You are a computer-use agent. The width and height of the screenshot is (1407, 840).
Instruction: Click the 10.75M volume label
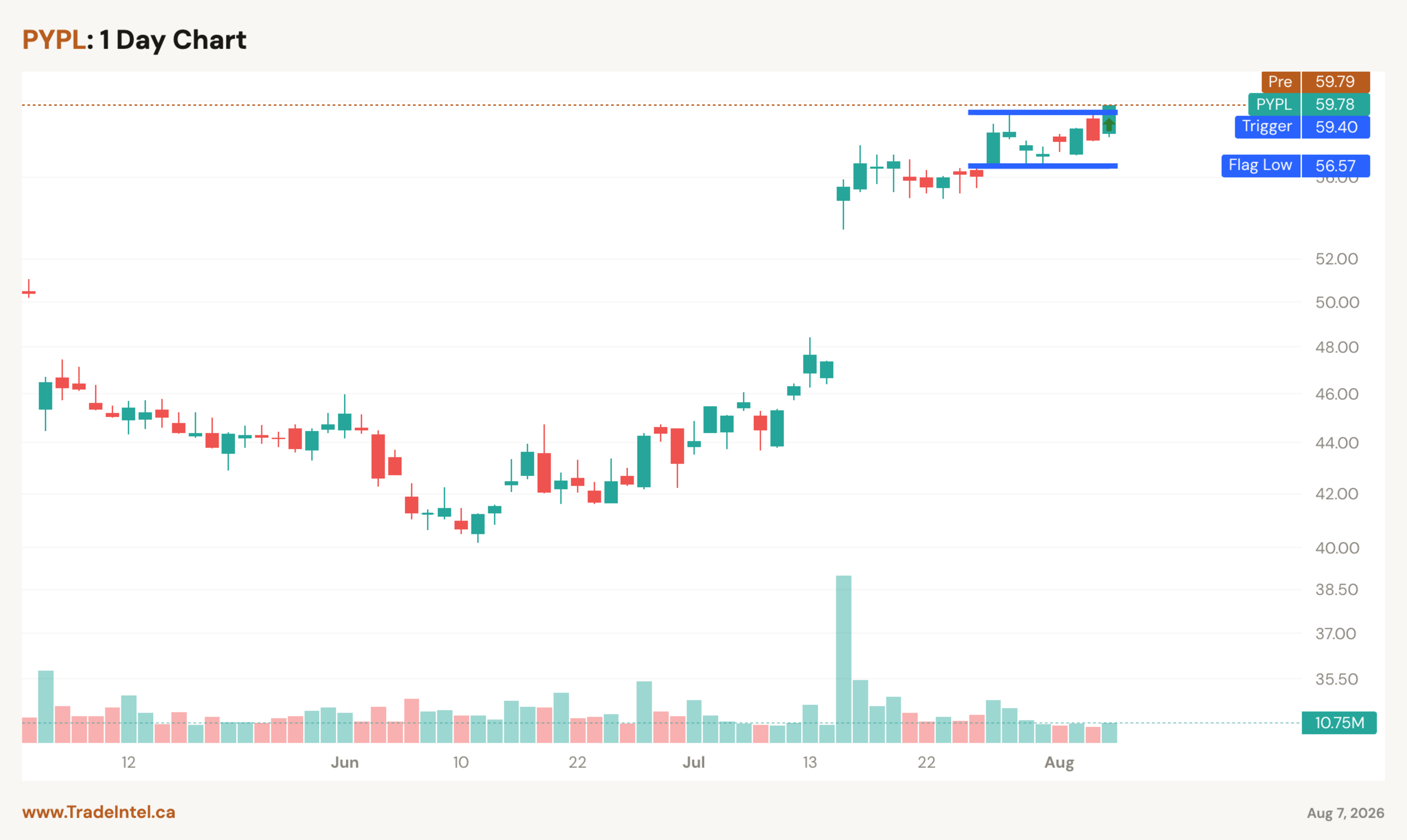[x=1338, y=723]
